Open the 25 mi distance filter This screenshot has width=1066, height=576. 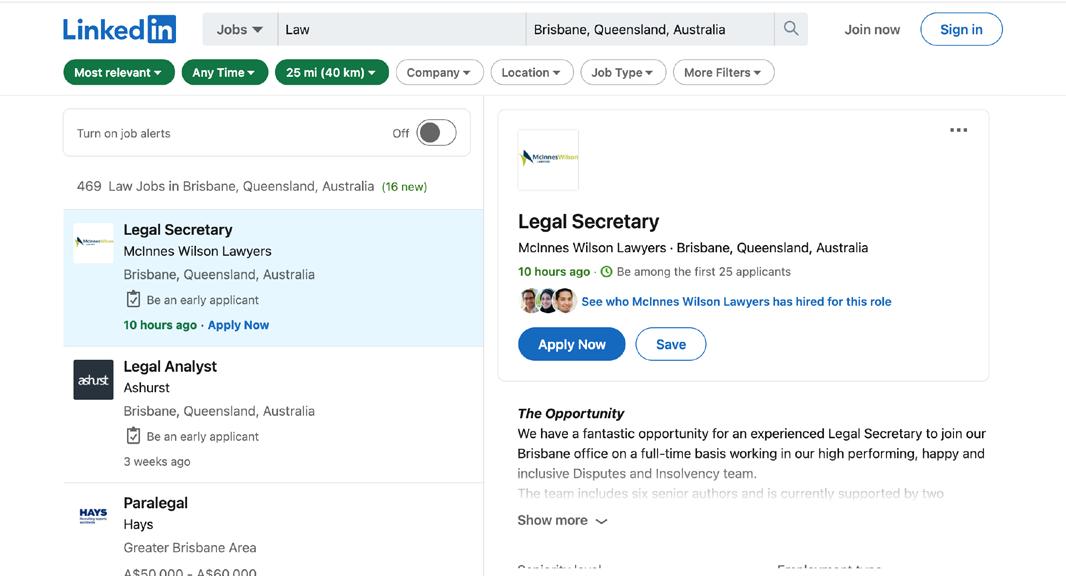click(331, 73)
